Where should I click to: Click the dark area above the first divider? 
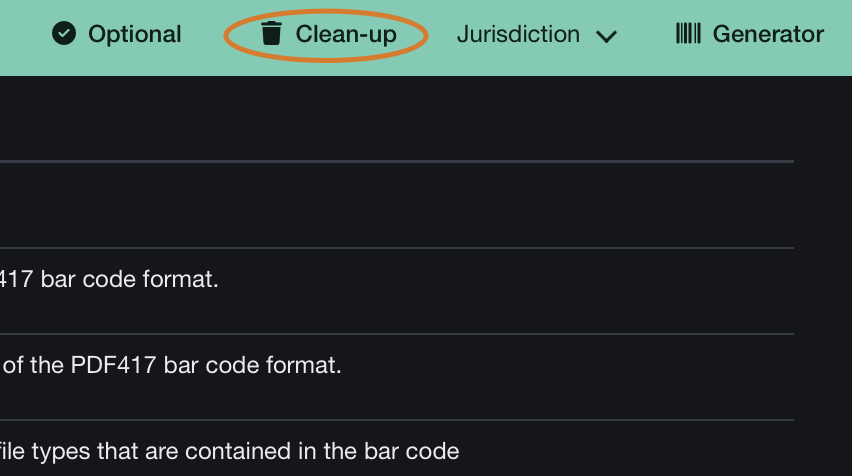(x=300, y=118)
